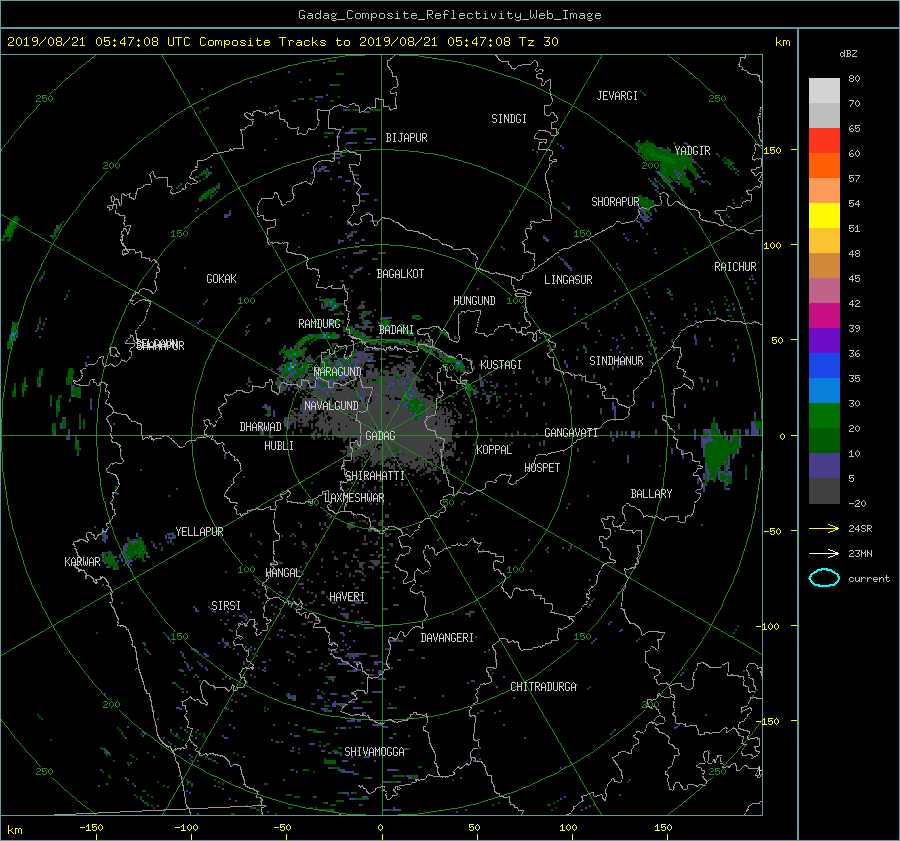This screenshot has width=900, height=841.
Task: Click the yellow 24SR arrow legend icon
Action: point(824,528)
